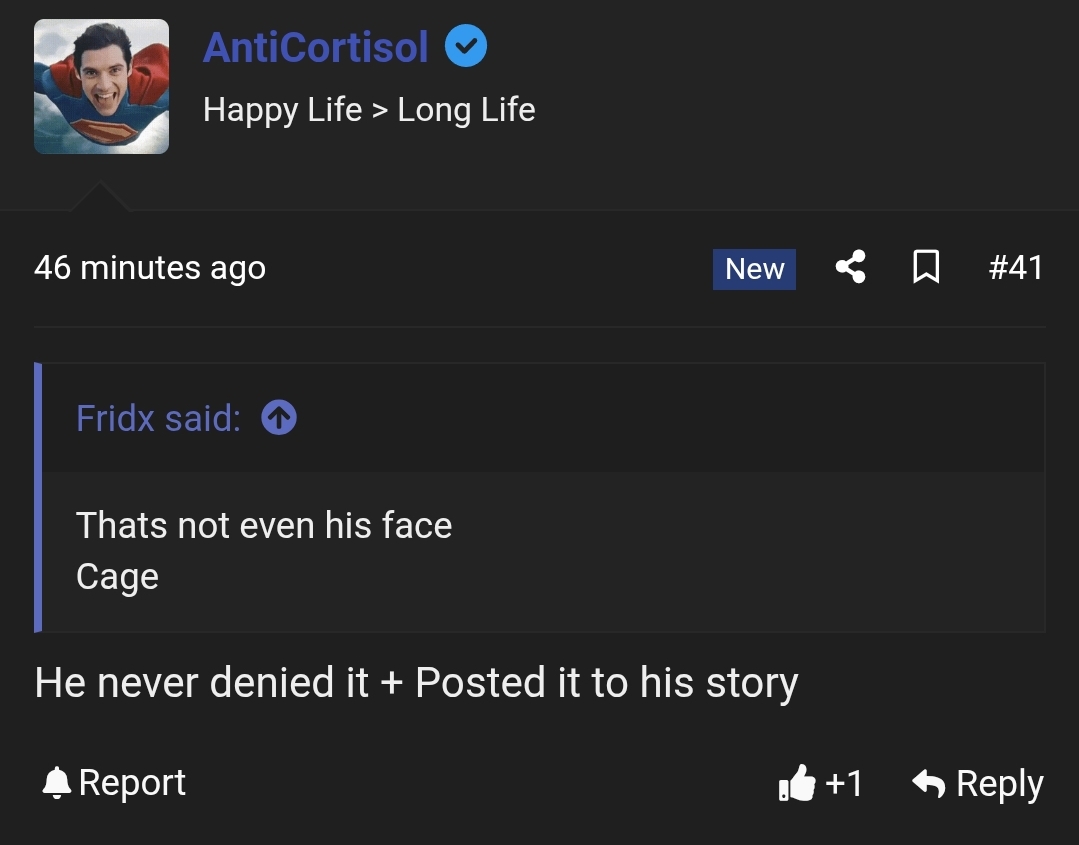Report this post via Report text
This screenshot has width=1079, height=845.
click(x=132, y=782)
